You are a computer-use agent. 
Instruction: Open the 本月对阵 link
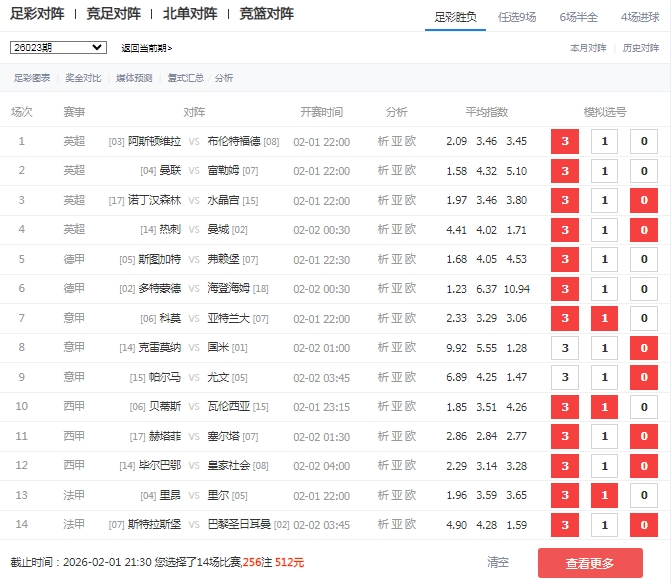click(x=588, y=48)
